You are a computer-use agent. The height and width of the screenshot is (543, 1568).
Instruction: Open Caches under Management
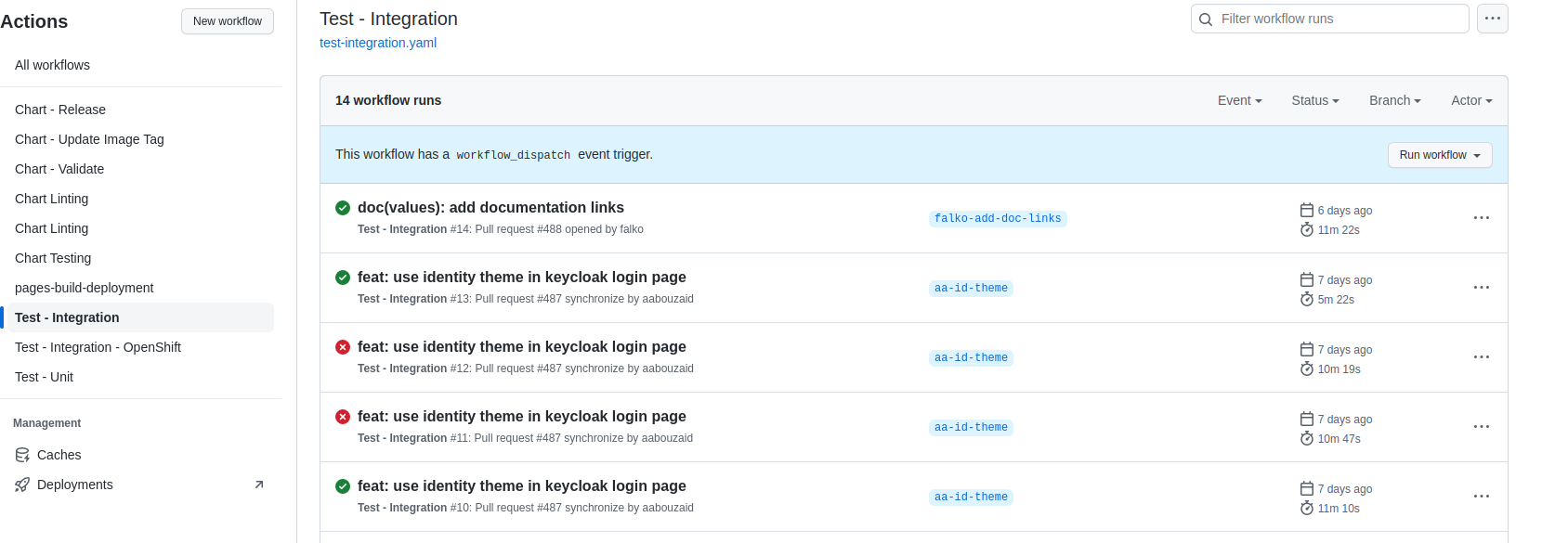[139, 455]
